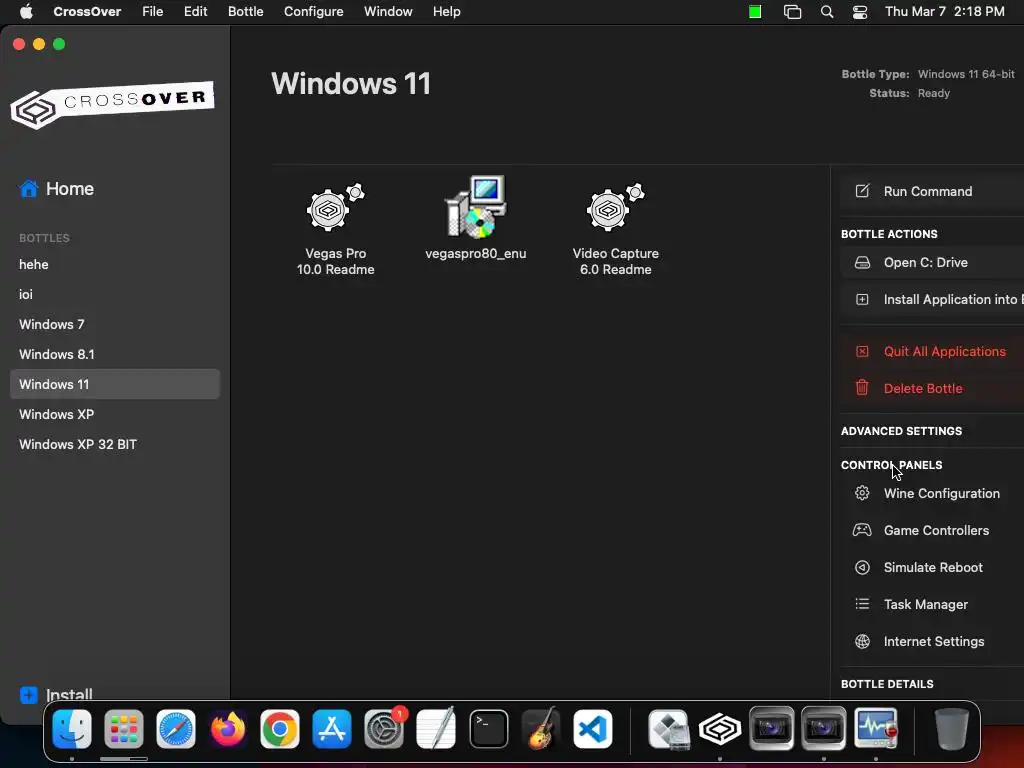
Task: Open Activity Monitor from the Dock
Action: (876, 729)
